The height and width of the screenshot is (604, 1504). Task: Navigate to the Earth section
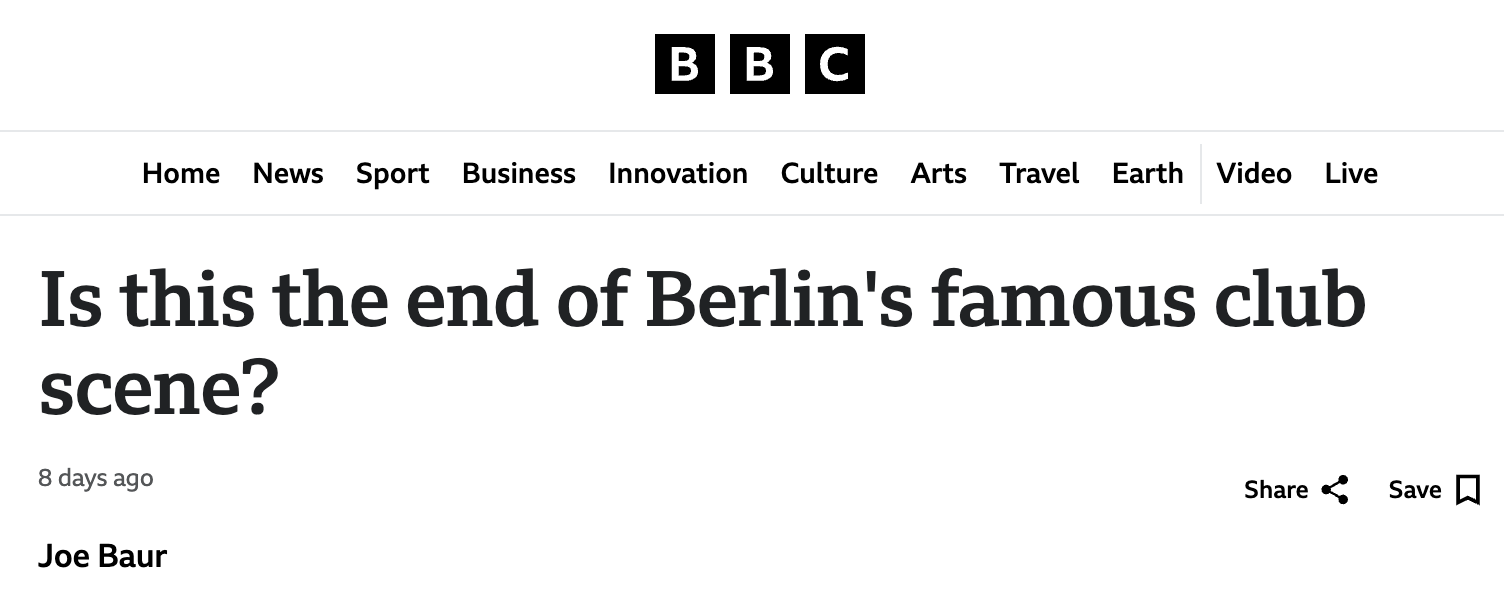click(1147, 173)
